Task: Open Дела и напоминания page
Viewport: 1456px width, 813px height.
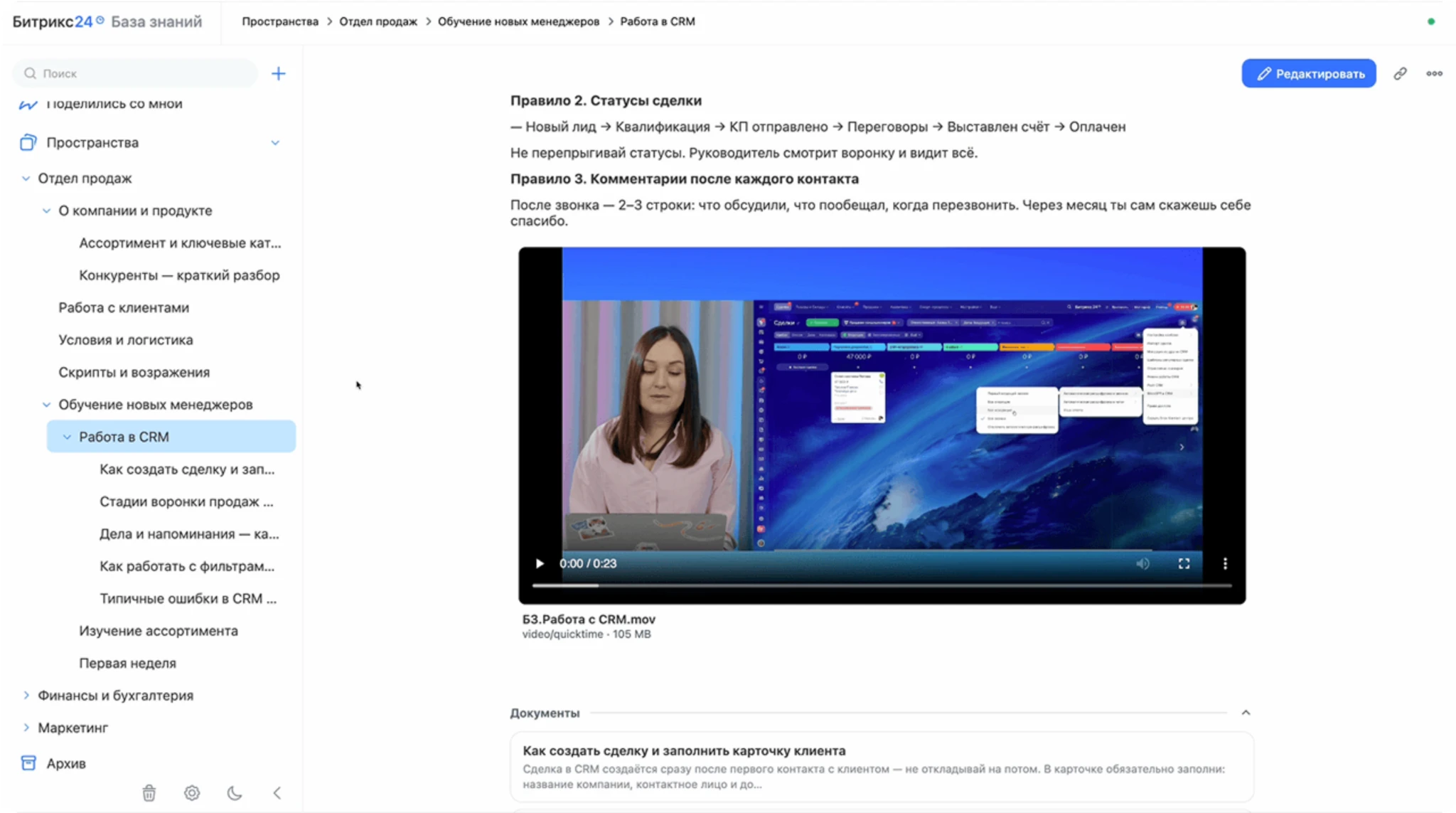Action: click(x=189, y=533)
